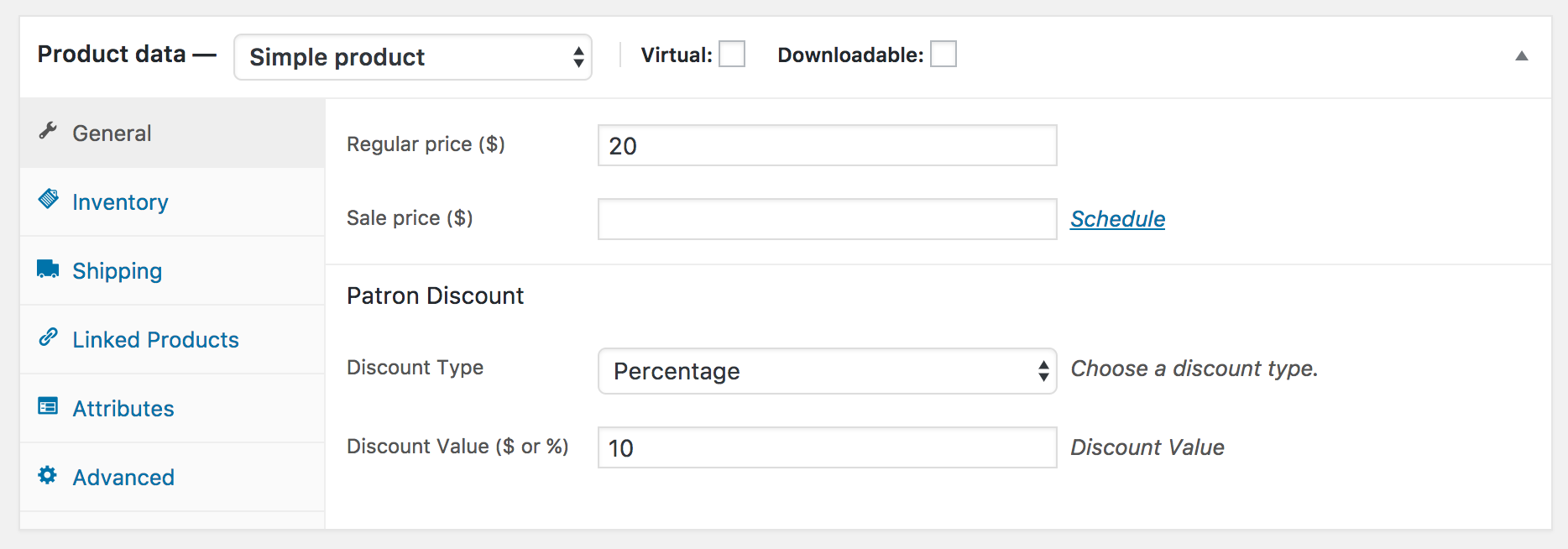This screenshot has width=1568, height=549.
Task: Open the Shipping tab
Action: click(x=117, y=271)
